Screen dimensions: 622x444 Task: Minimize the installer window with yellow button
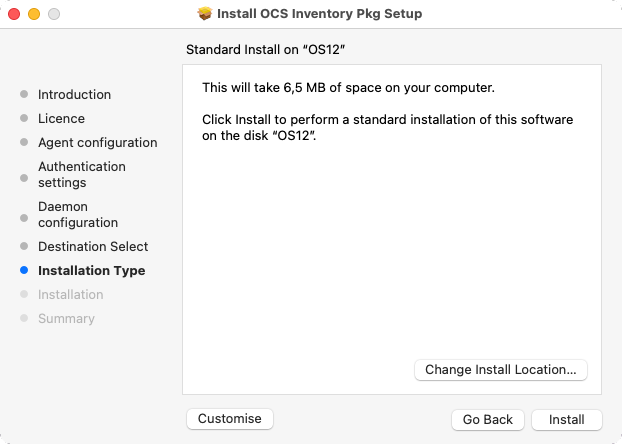click(34, 14)
